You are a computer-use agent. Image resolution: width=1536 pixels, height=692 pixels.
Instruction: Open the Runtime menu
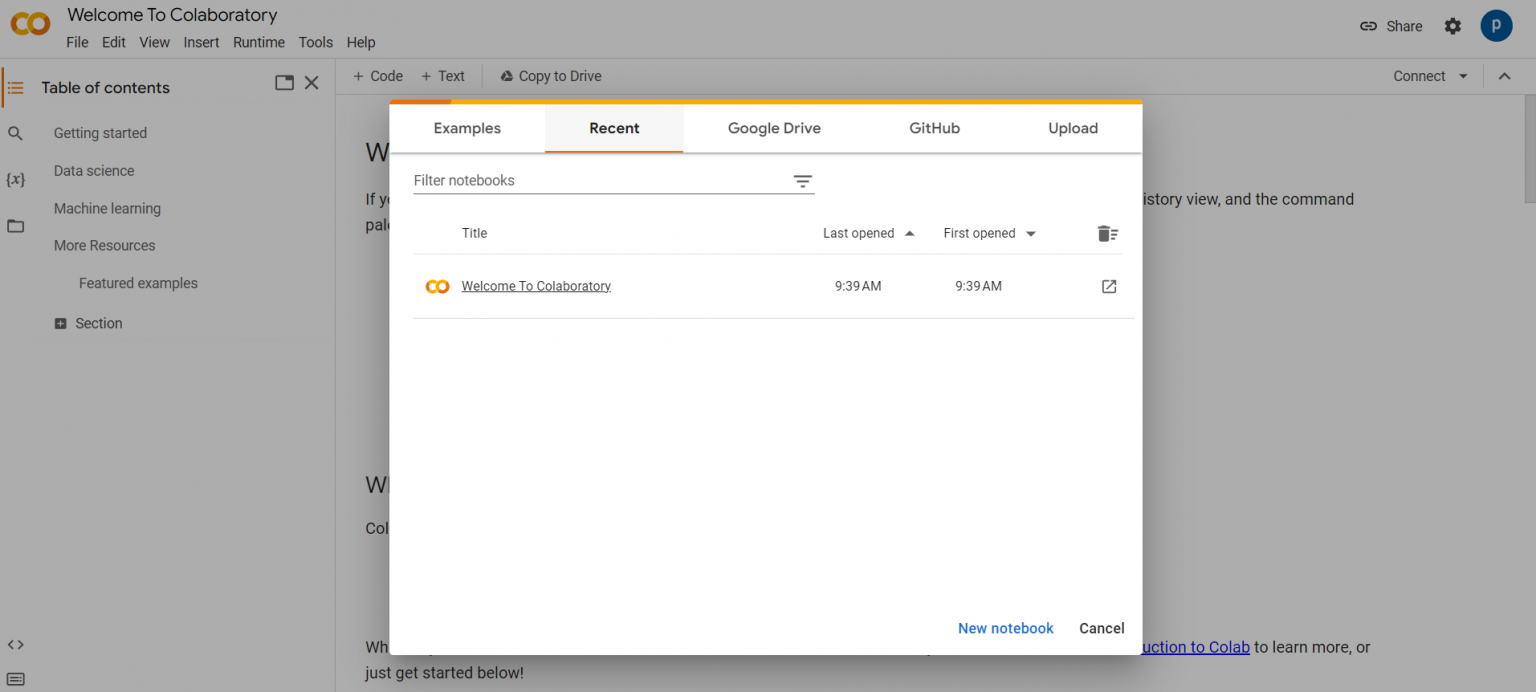pos(258,42)
